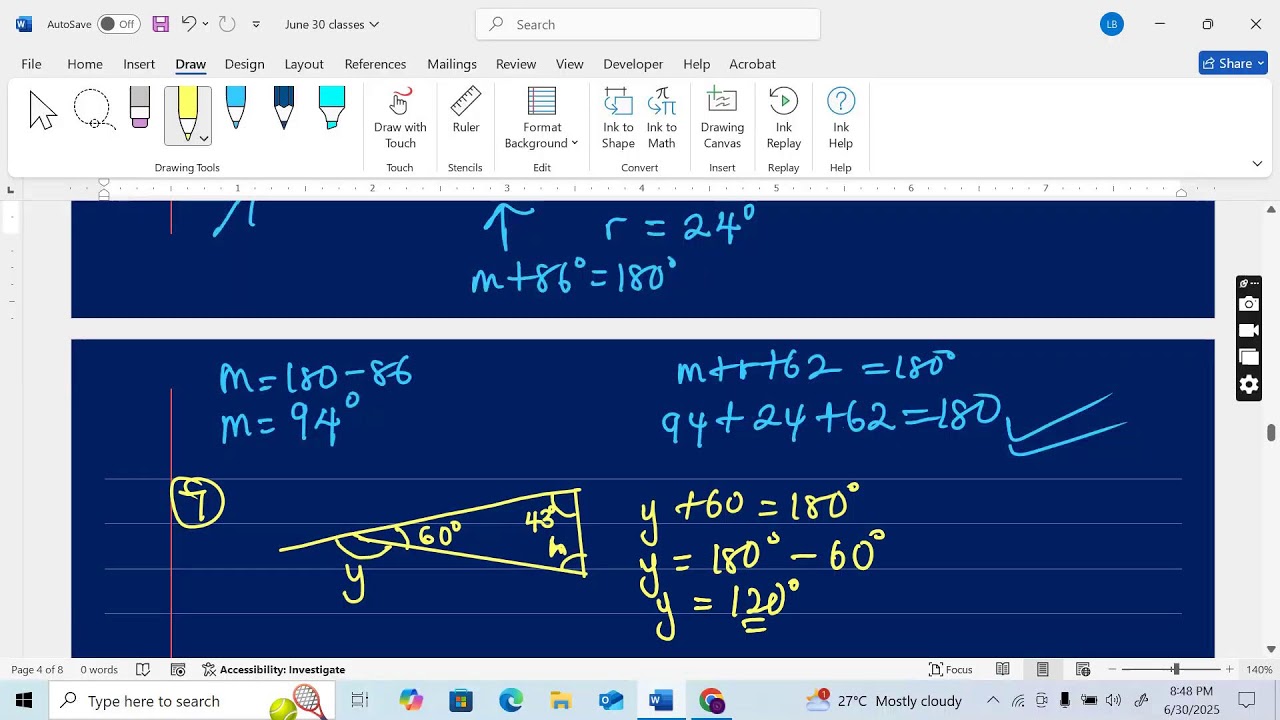The width and height of the screenshot is (1280, 720).
Task: Customize Quick Access Toolbar dropdown
Action: tap(256, 24)
